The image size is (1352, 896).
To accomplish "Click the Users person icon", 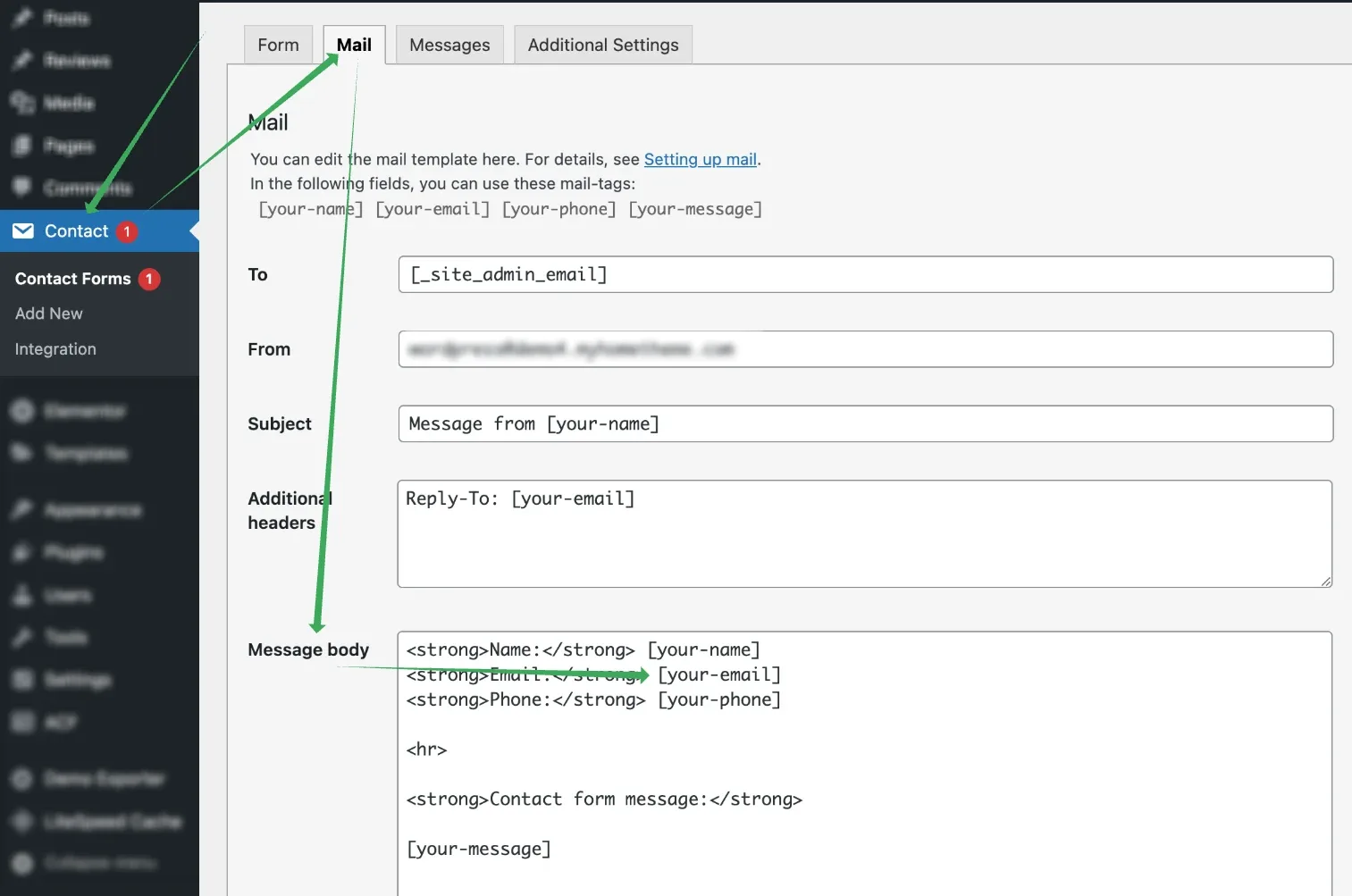I will [22, 595].
